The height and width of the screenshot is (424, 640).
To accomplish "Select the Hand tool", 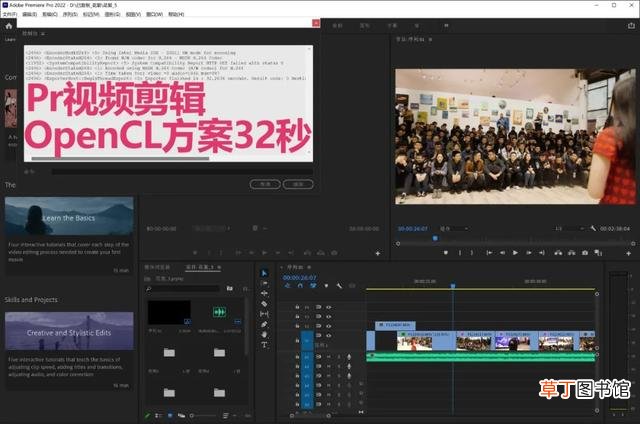I will pyautogui.click(x=264, y=335).
